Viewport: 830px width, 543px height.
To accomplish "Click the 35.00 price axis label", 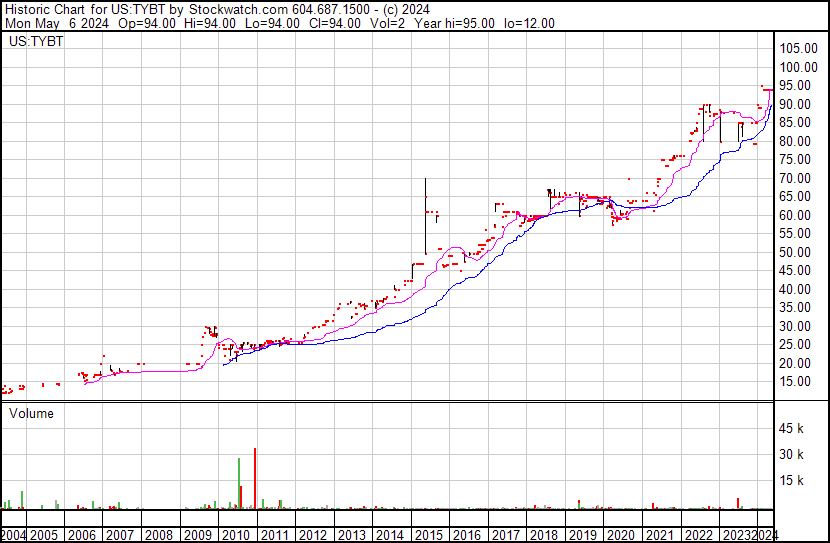I will pos(795,308).
